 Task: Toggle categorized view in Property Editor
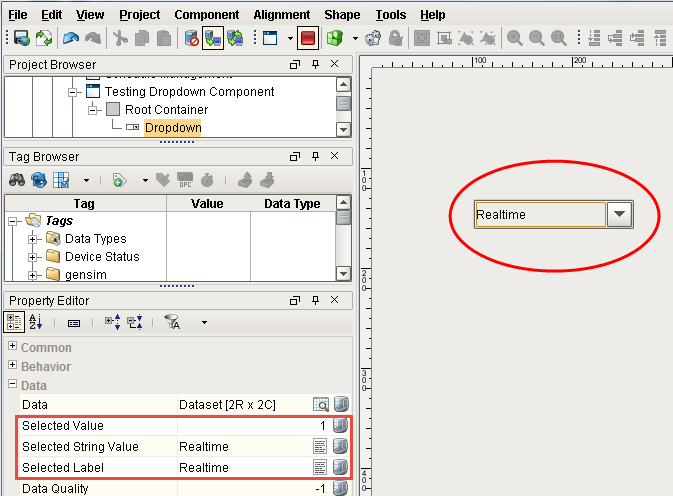[14, 322]
